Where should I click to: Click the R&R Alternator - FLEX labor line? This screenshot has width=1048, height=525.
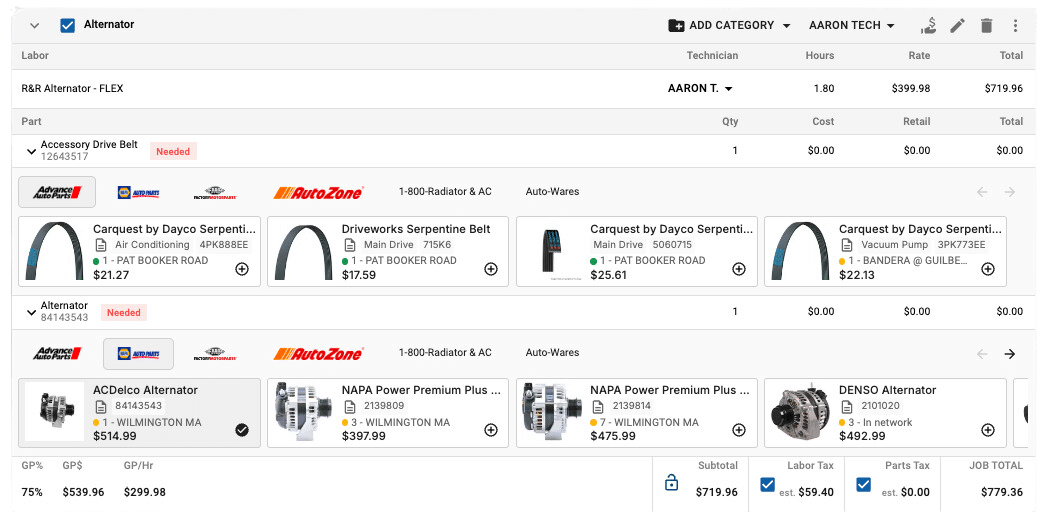72,88
